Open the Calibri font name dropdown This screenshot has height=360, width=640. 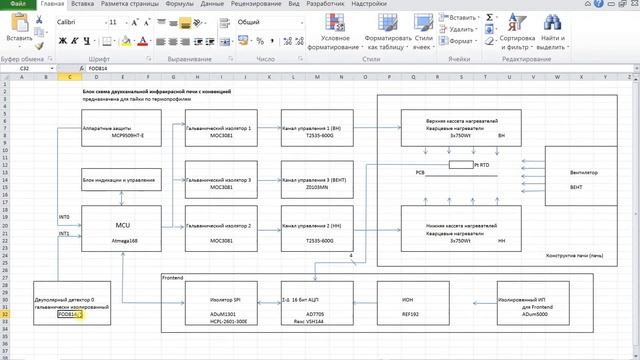106,22
